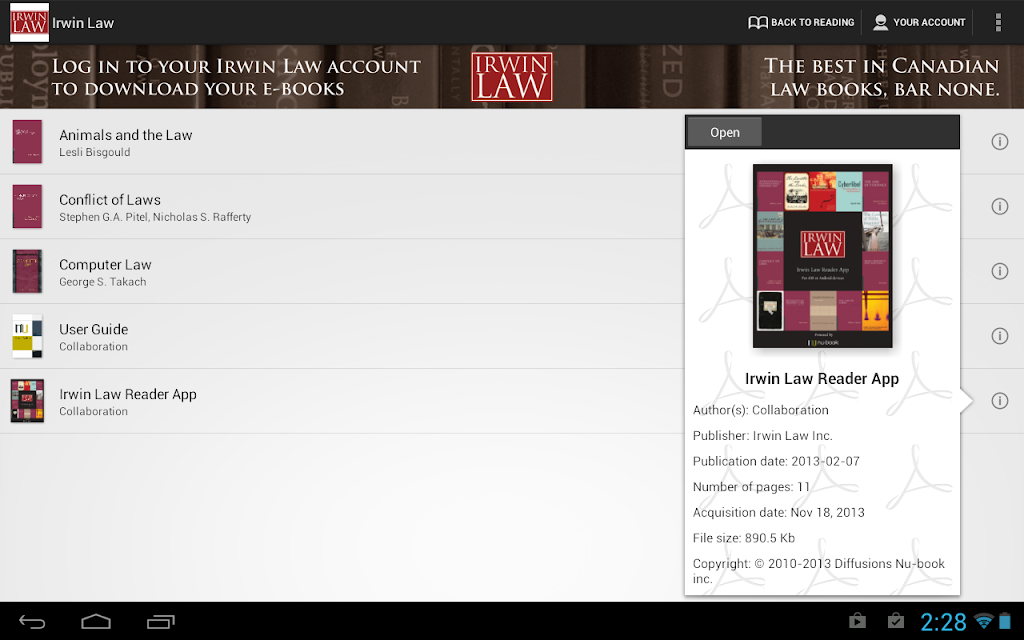Click Author(s): Collaboration in popup
Image resolution: width=1024 pixels, height=640 pixels.
pyautogui.click(x=760, y=410)
